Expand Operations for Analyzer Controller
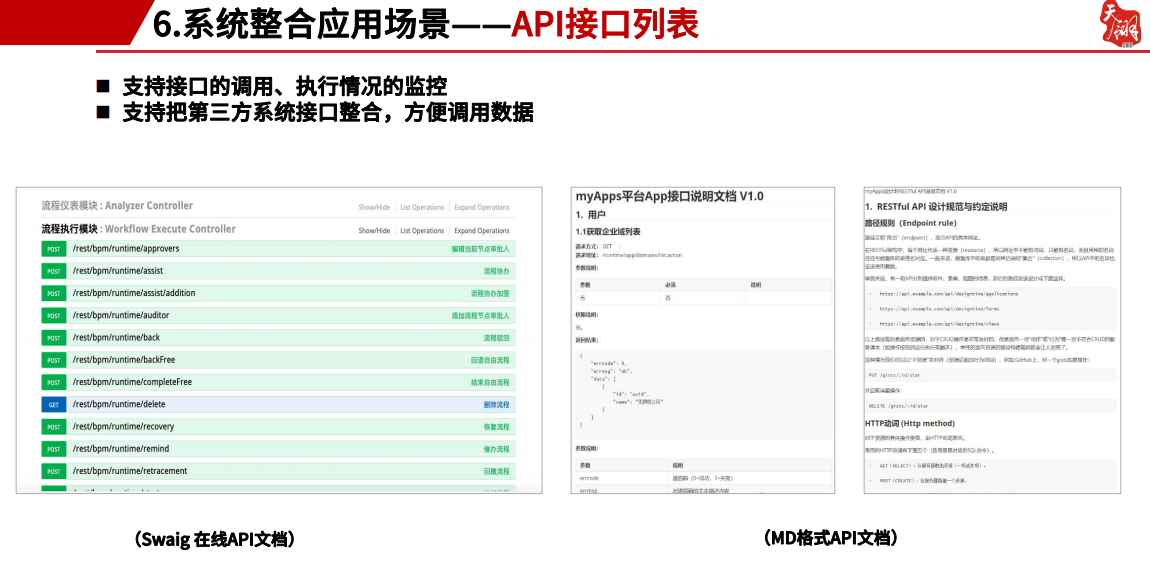Screen dimensions: 1150x587 tap(482, 208)
